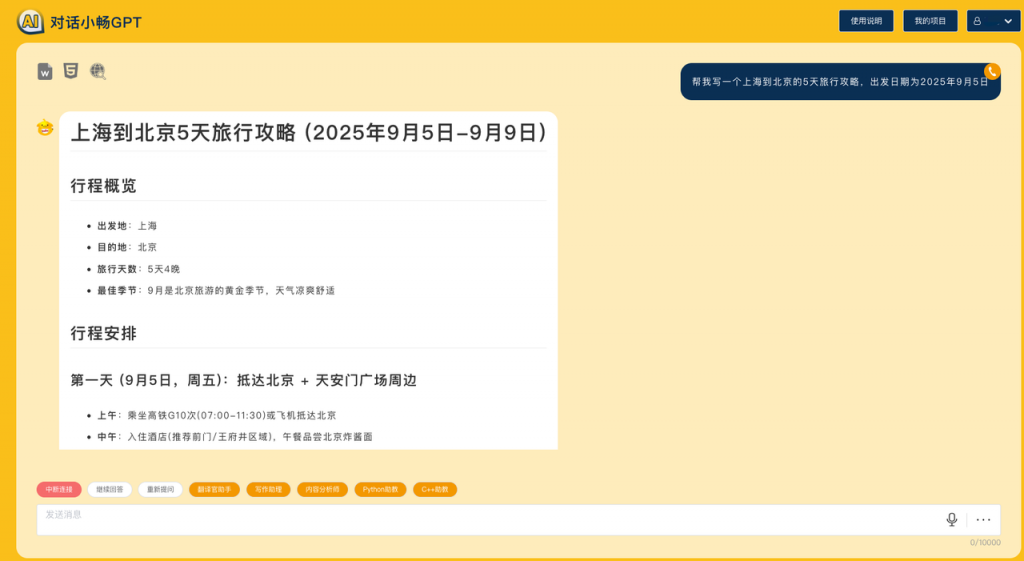Screen dimensions: 1024x561
Task: Open 使用说明 in the top bar
Action: [865, 21]
